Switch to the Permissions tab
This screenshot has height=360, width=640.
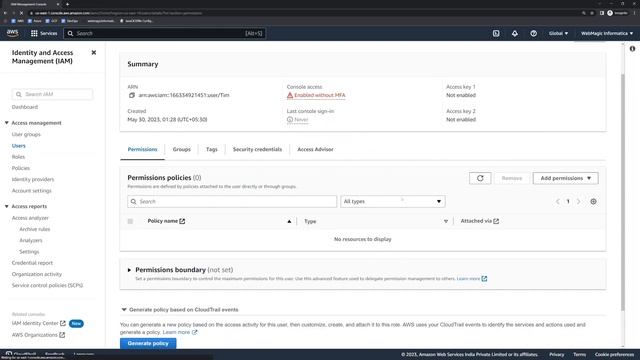coord(142,149)
